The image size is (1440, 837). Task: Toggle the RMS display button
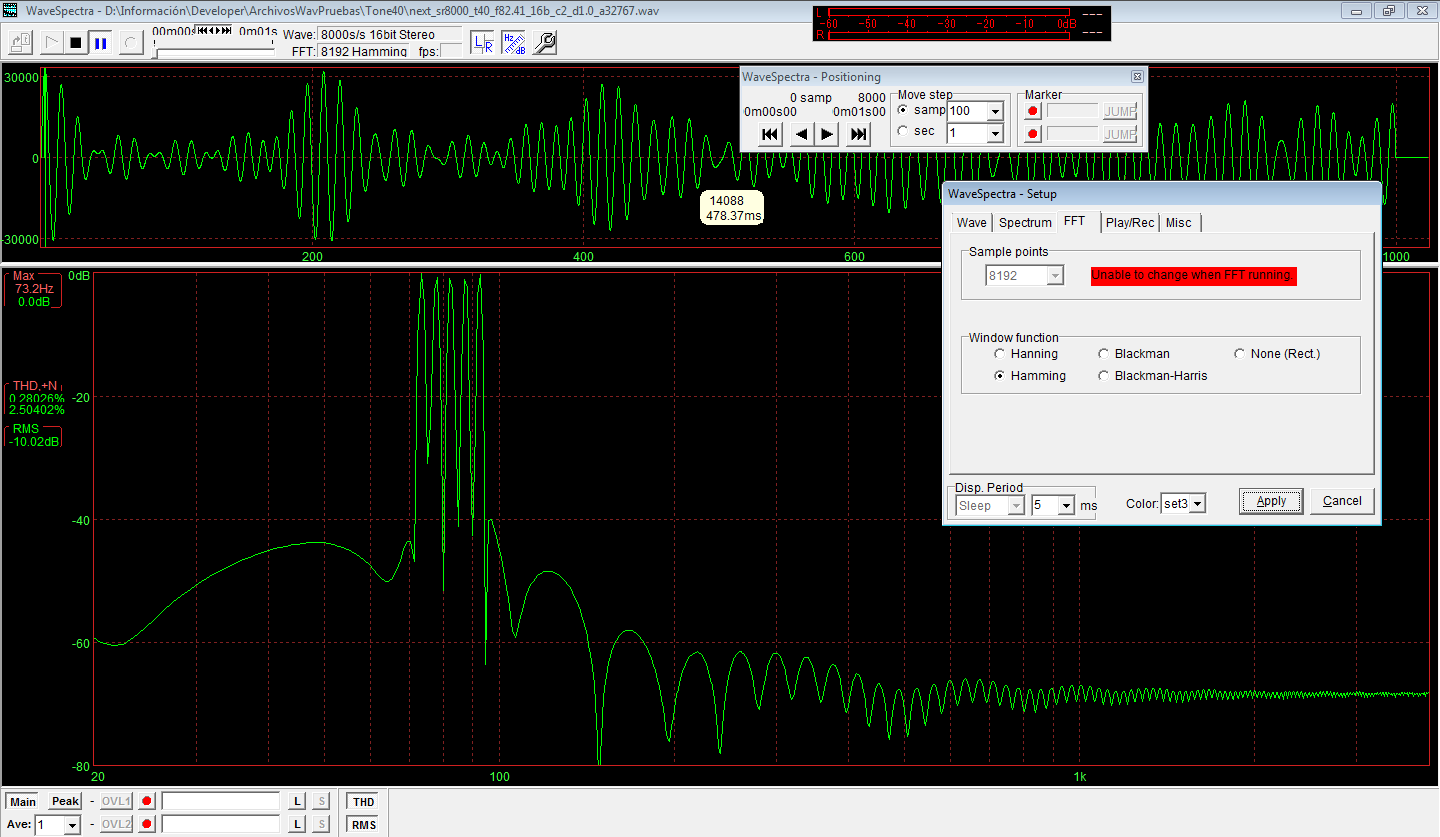tap(364, 825)
